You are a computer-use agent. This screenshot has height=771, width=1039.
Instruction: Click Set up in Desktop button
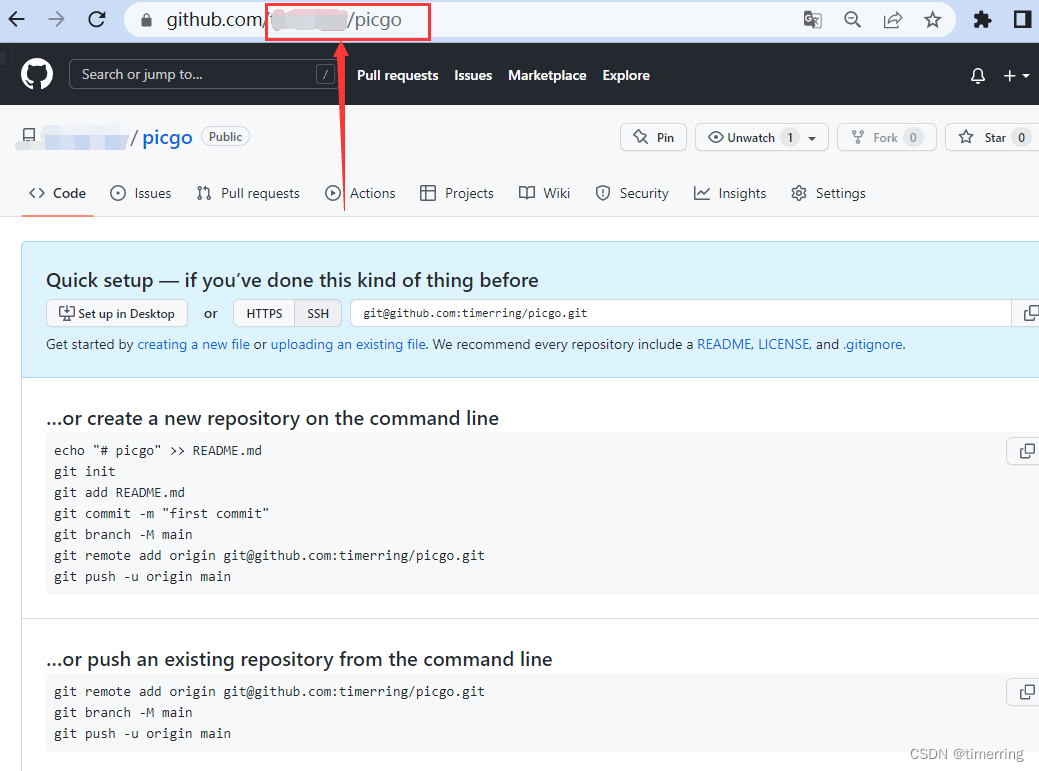point(117,313)
